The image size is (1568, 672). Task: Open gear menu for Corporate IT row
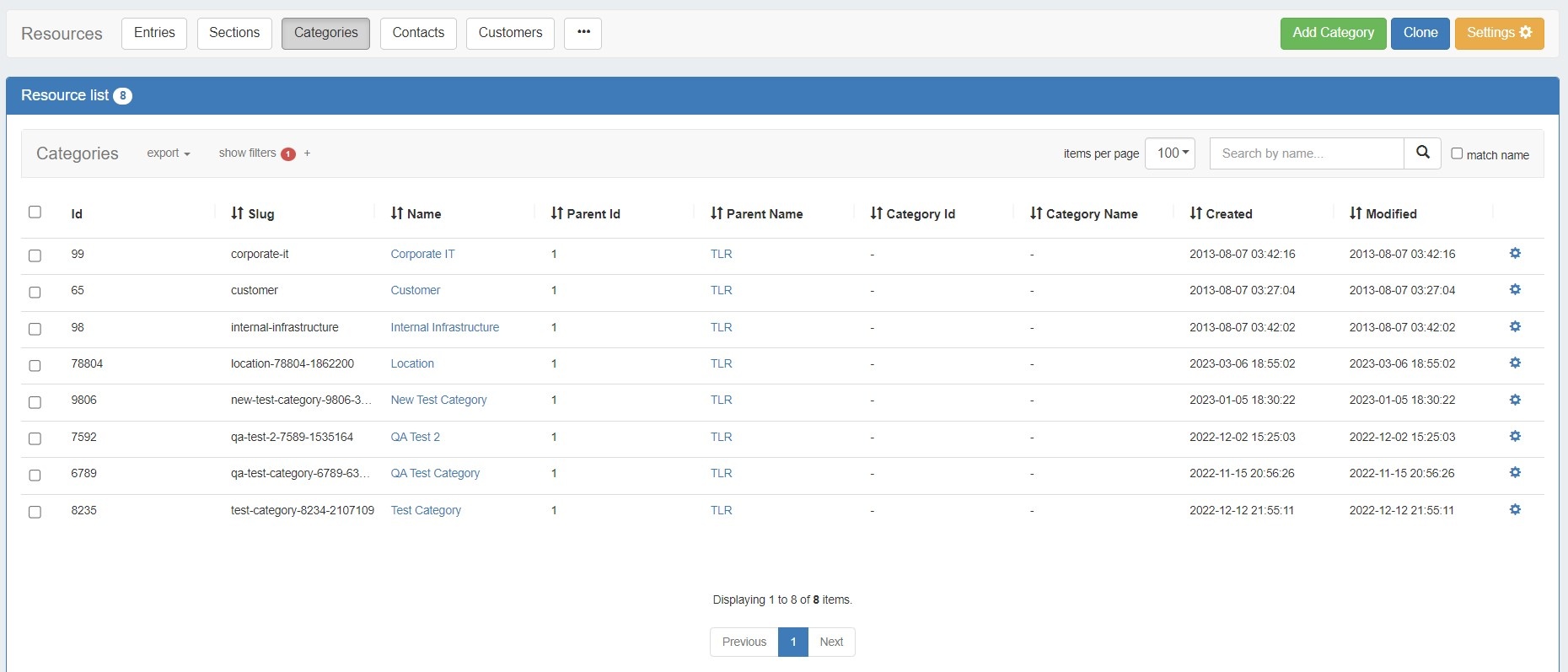pyautogui.click(x=1515, y=254)
